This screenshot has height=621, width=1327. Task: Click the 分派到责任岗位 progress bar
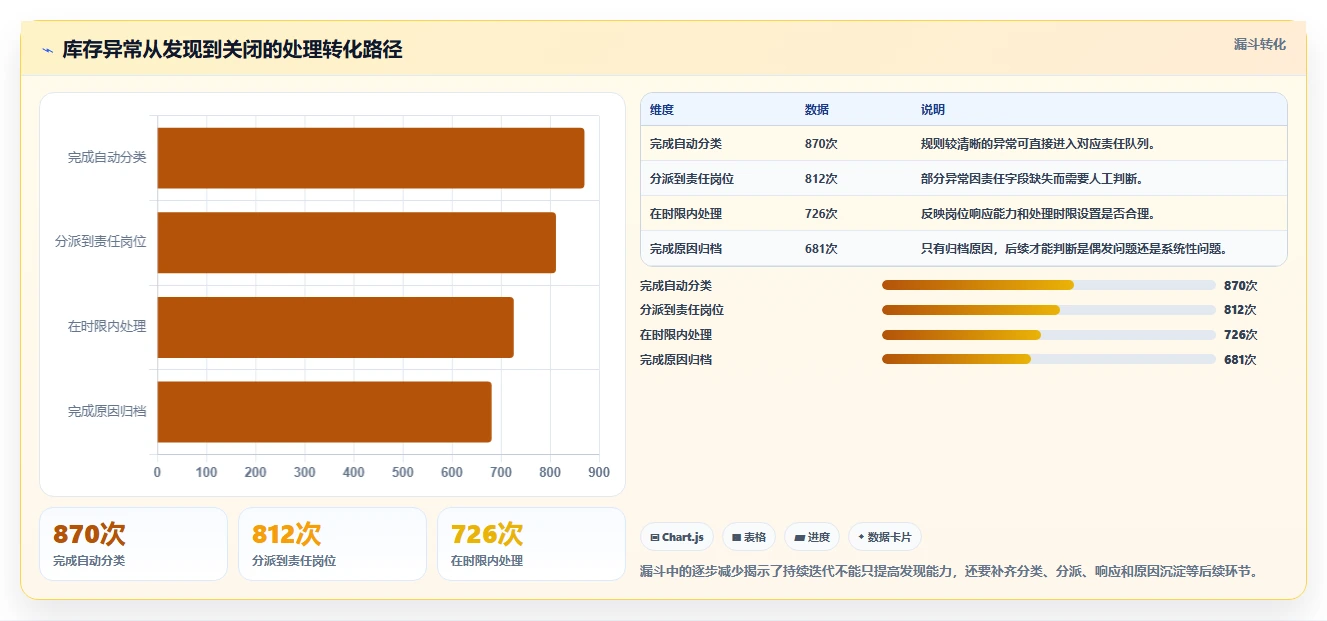(1048, 310)
